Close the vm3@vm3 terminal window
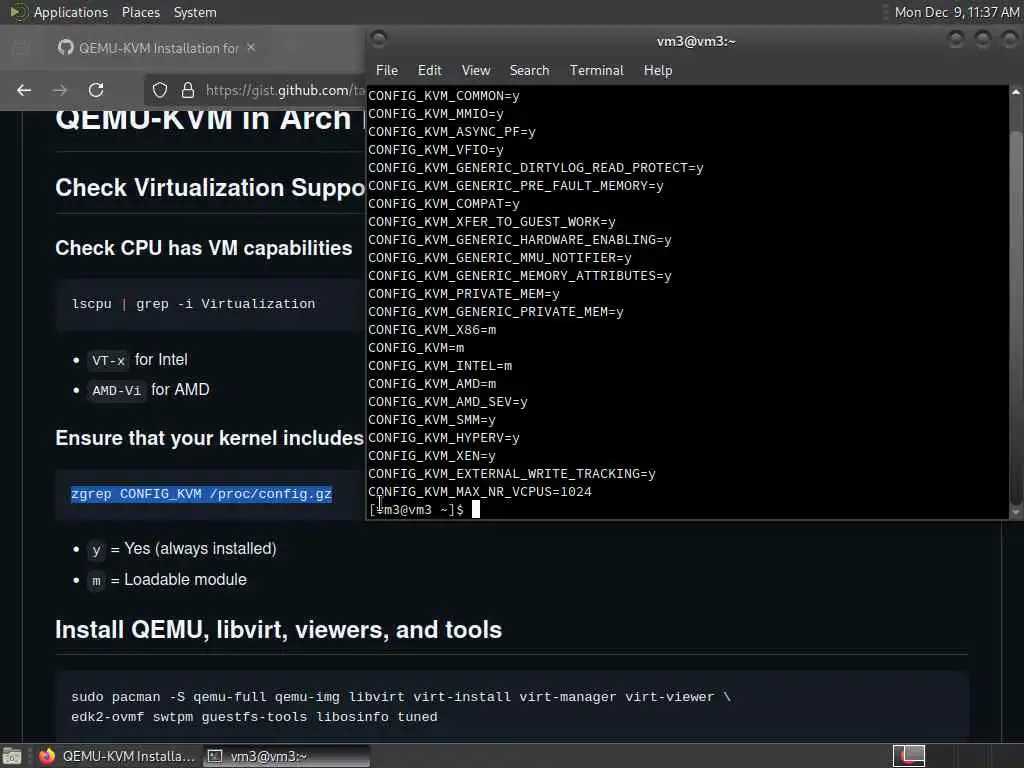 click(x=1009, y=40)
